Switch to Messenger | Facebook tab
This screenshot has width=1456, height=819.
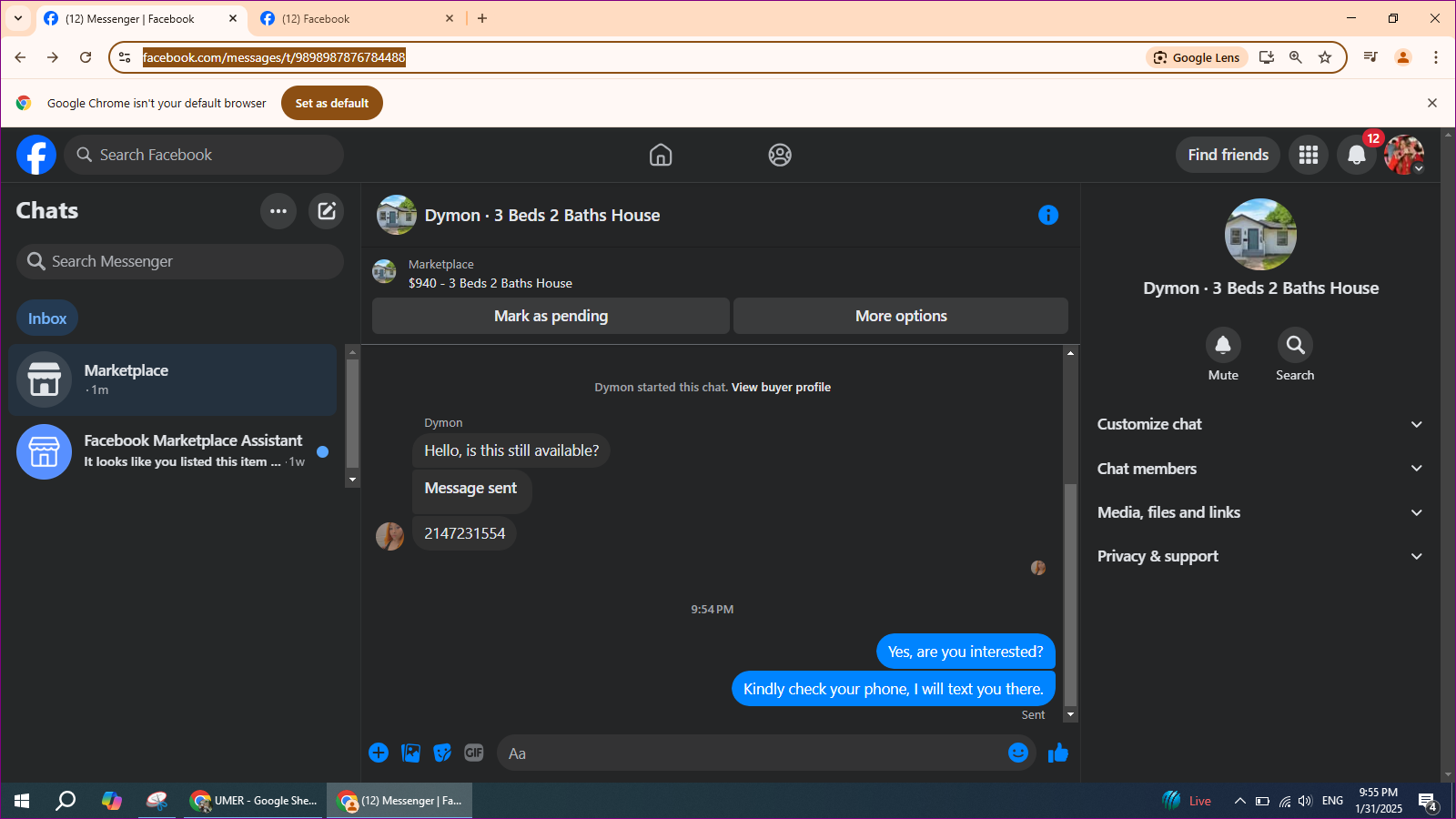click(141, 18)
